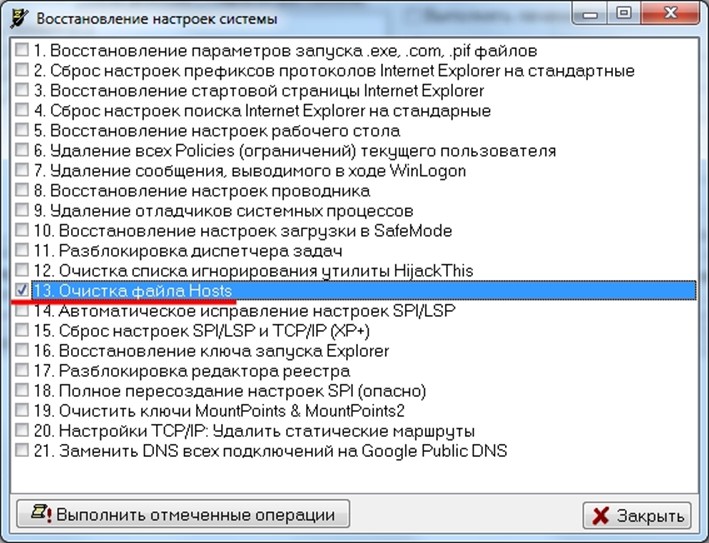The height and width of the screenshot is (543, 709).
Task: Click the red X icon on Закрыть button
Action: [601, 515]
